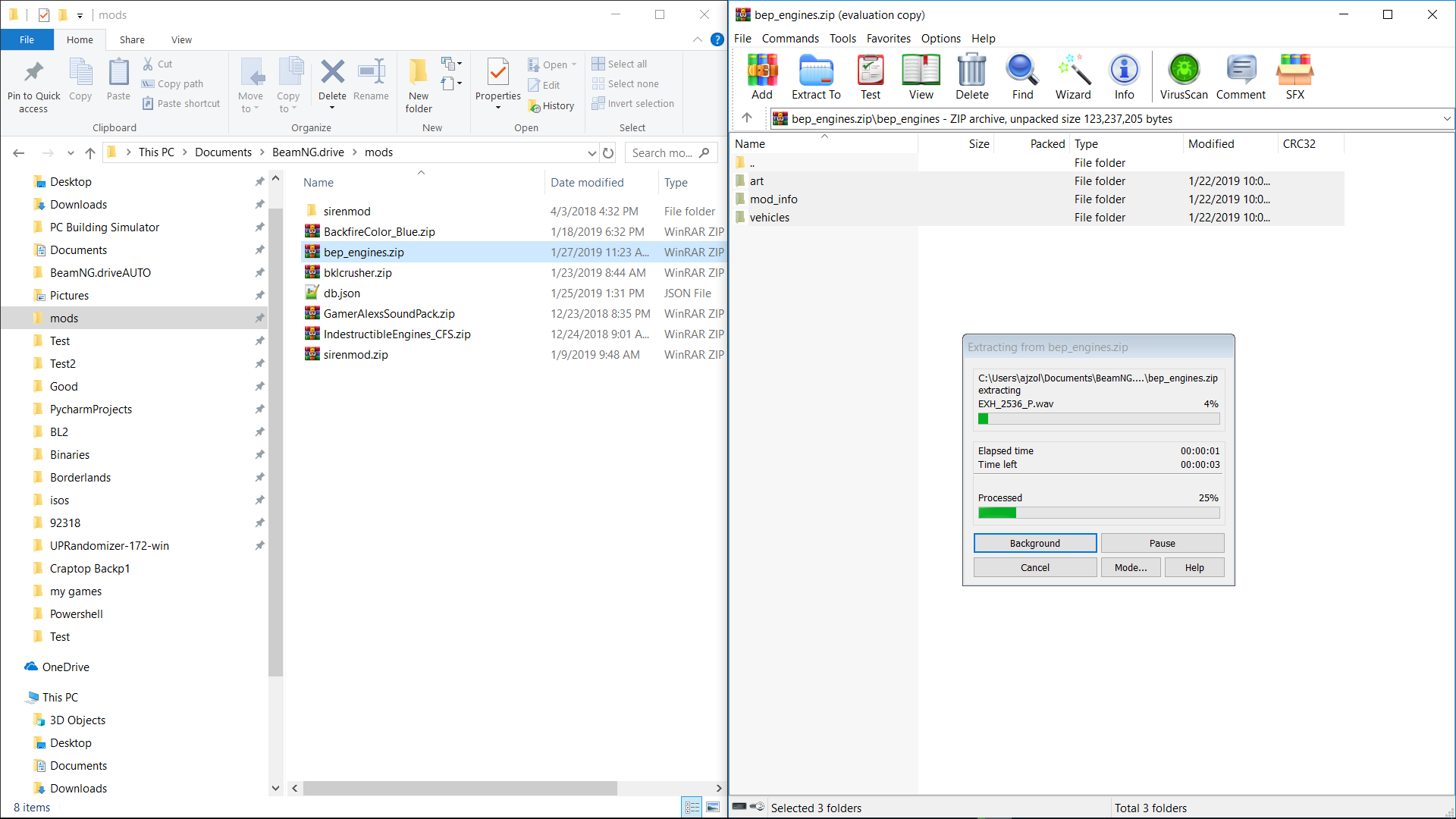Screen dimensions: 1456x819
Task: Click Background button in extraction dialog
Action: click(1035, 543)
